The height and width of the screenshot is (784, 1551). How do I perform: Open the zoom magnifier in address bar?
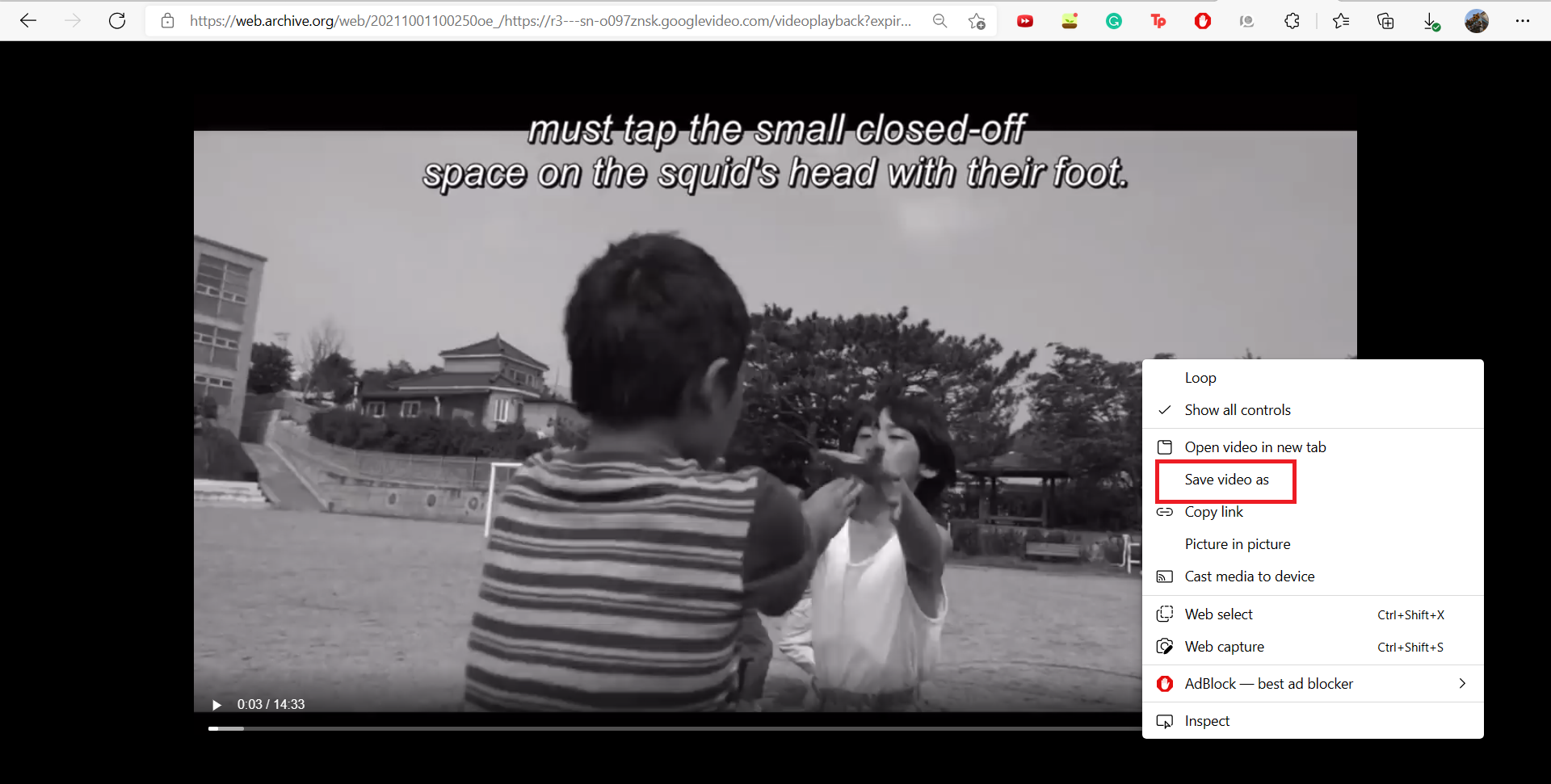point(939,21)
